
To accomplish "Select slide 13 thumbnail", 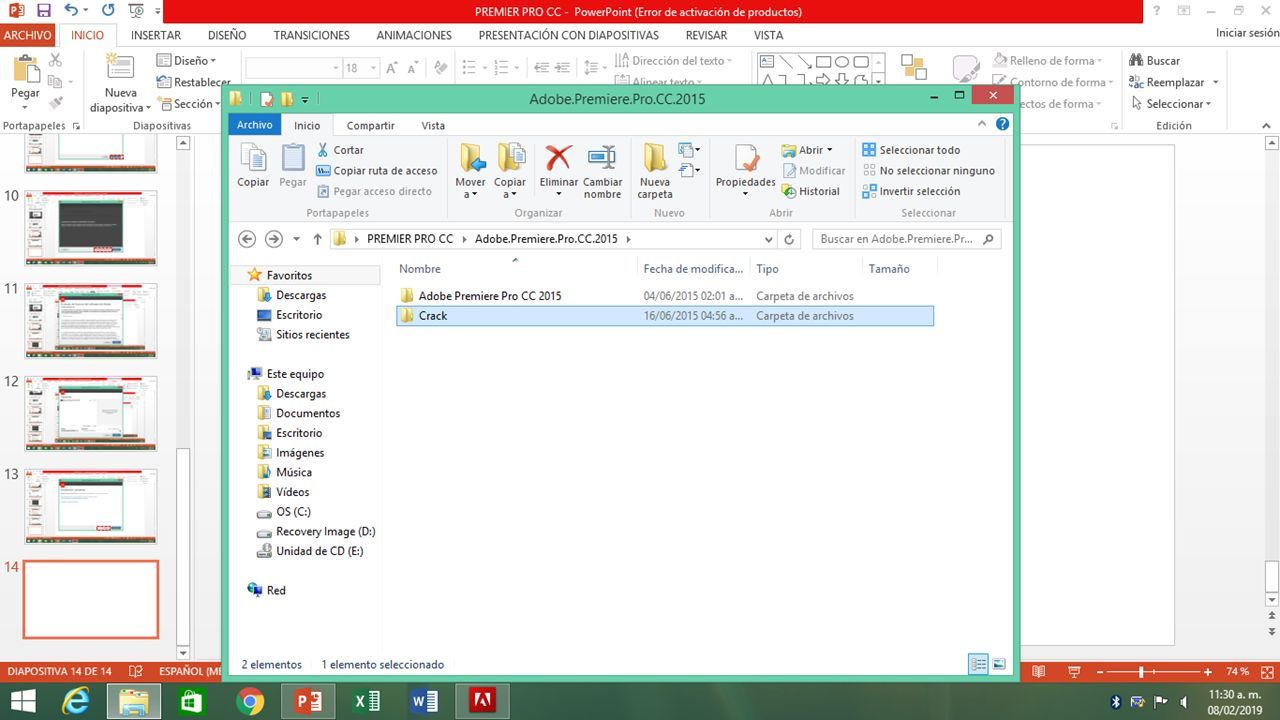I will [91, 506].
